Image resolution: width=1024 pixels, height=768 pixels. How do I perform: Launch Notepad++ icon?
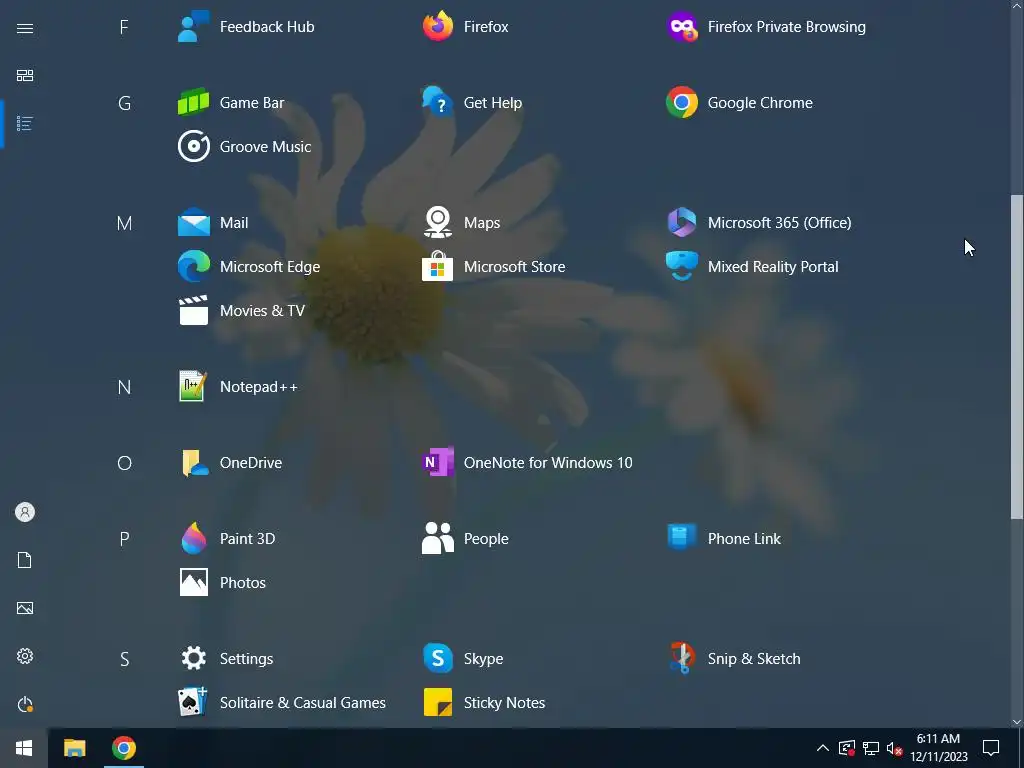click(193, 387)
